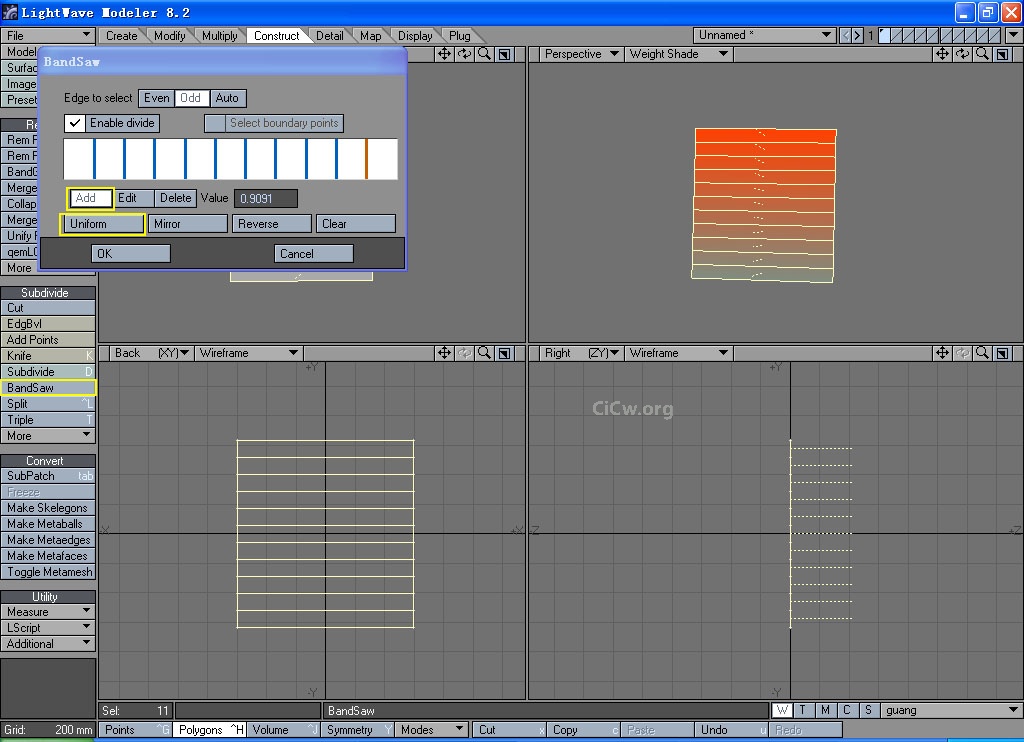Select Auto edge mode in BandSaw
Image resolution: width=1024 pixels, height=742 pixels.
pos(227,98)
